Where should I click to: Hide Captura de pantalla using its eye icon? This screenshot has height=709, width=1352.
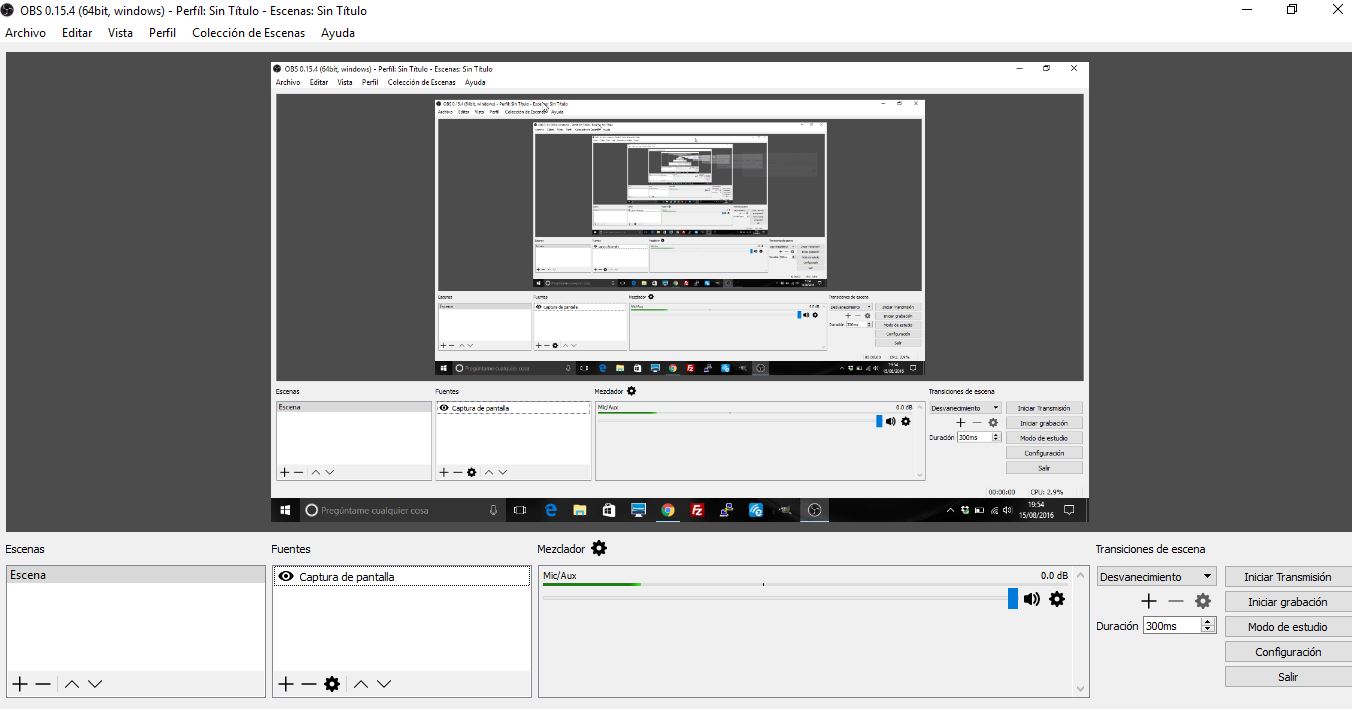coord(286,576)
